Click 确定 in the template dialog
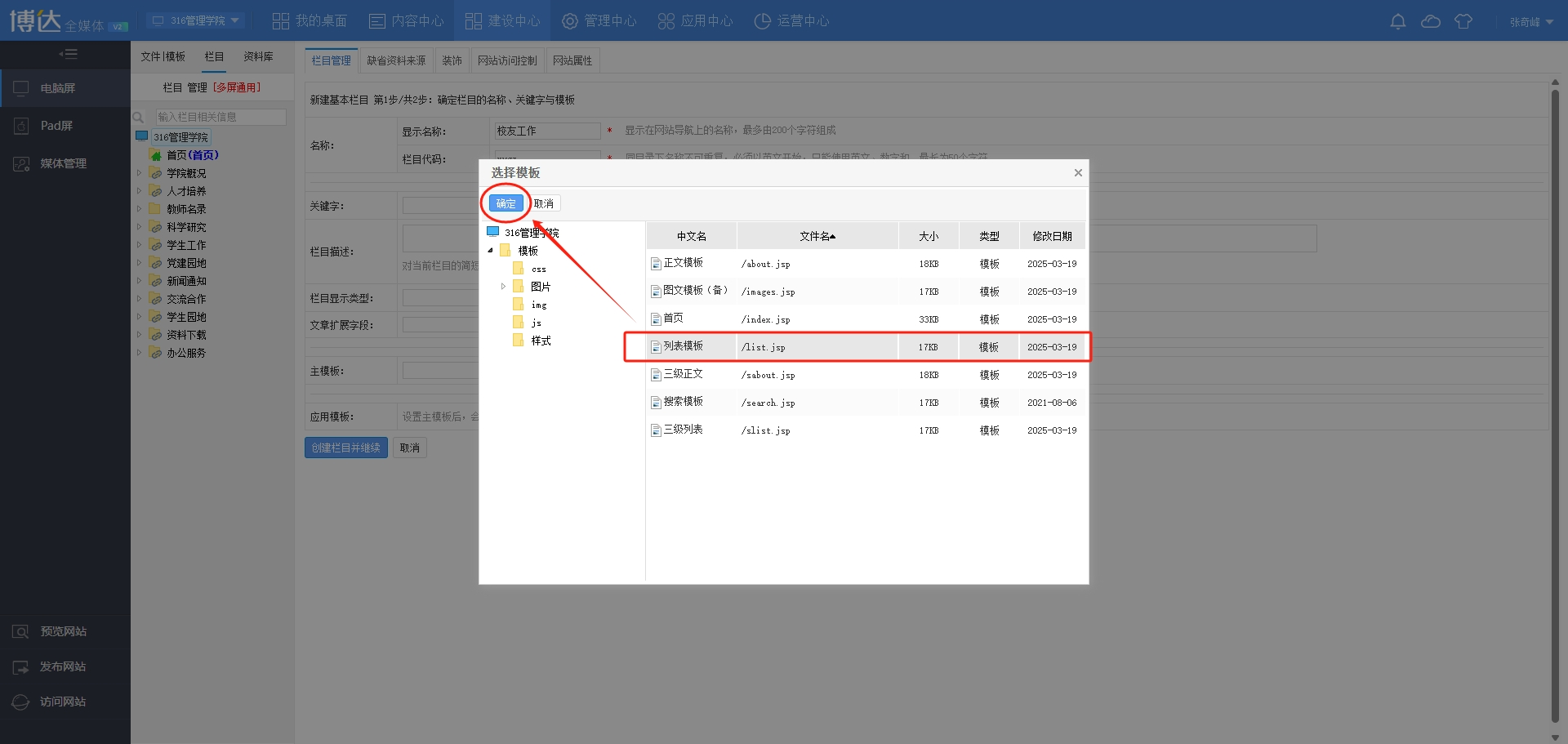 (506, 203)
